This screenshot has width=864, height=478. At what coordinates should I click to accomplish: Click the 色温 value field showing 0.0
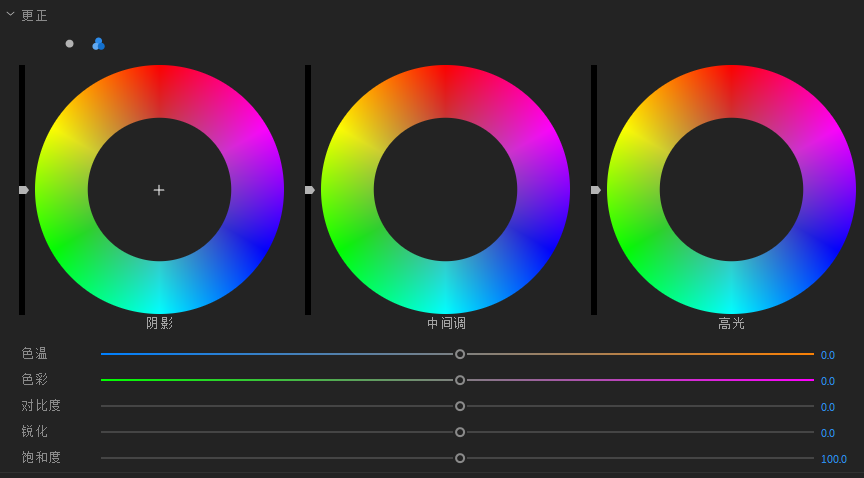827,355
